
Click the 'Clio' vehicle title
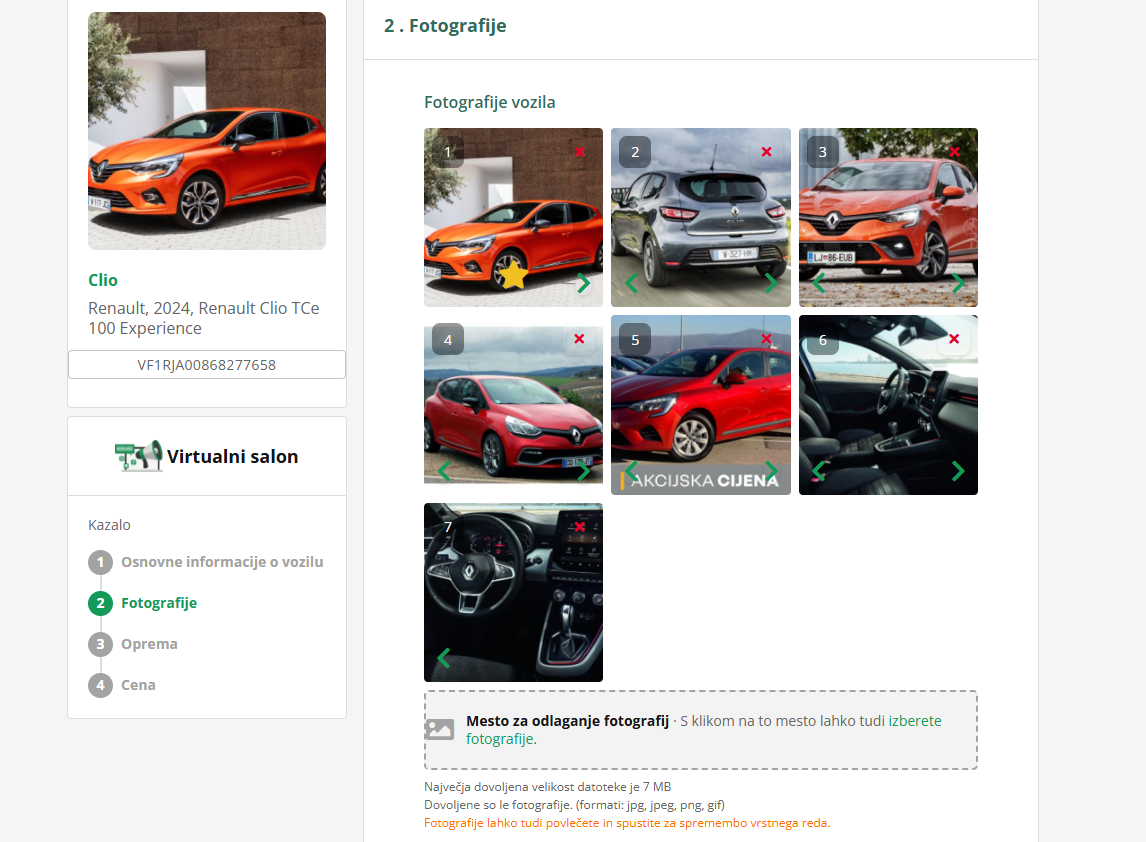103,280
